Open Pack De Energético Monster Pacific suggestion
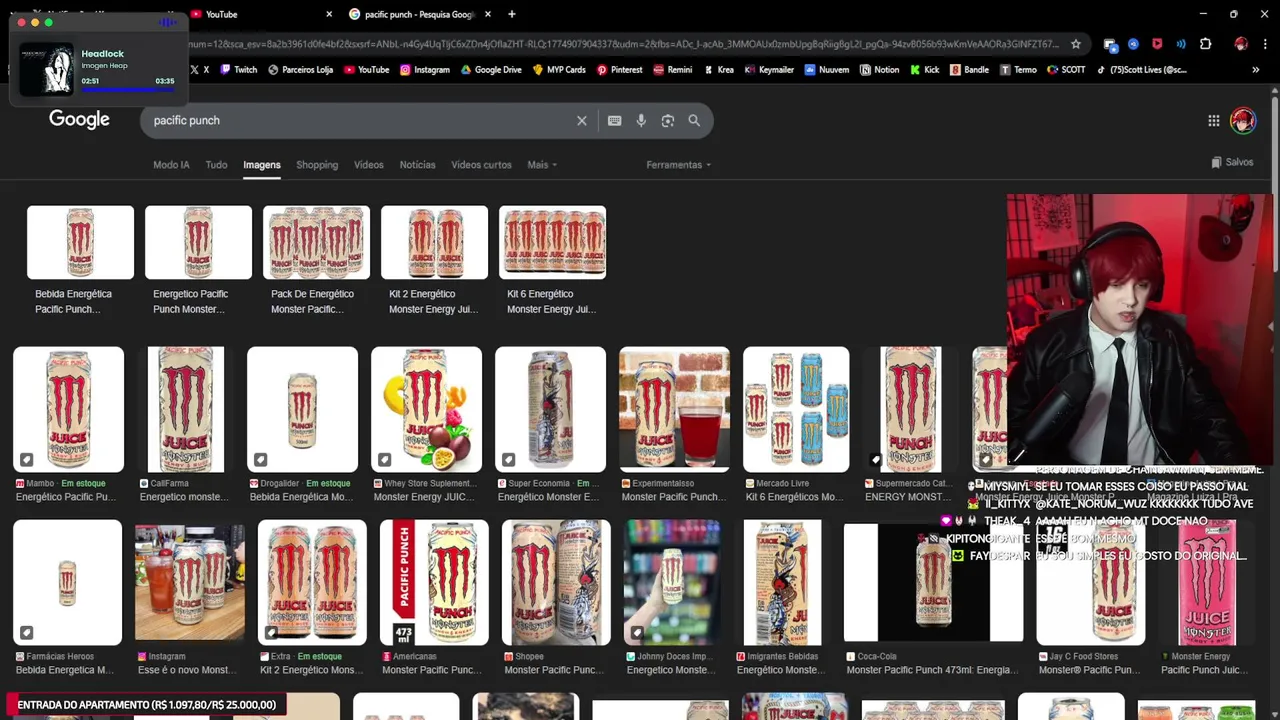 [x=316, y=260]
